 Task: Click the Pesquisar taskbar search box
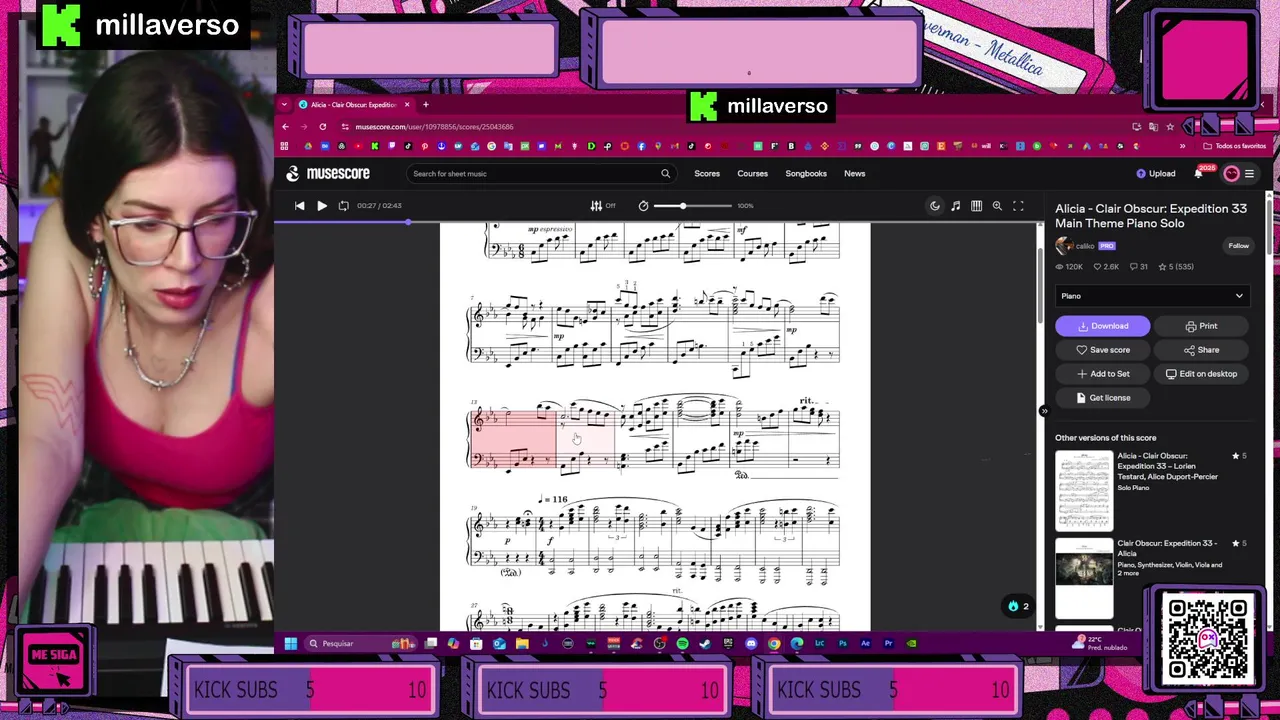(x=360, y=643)
